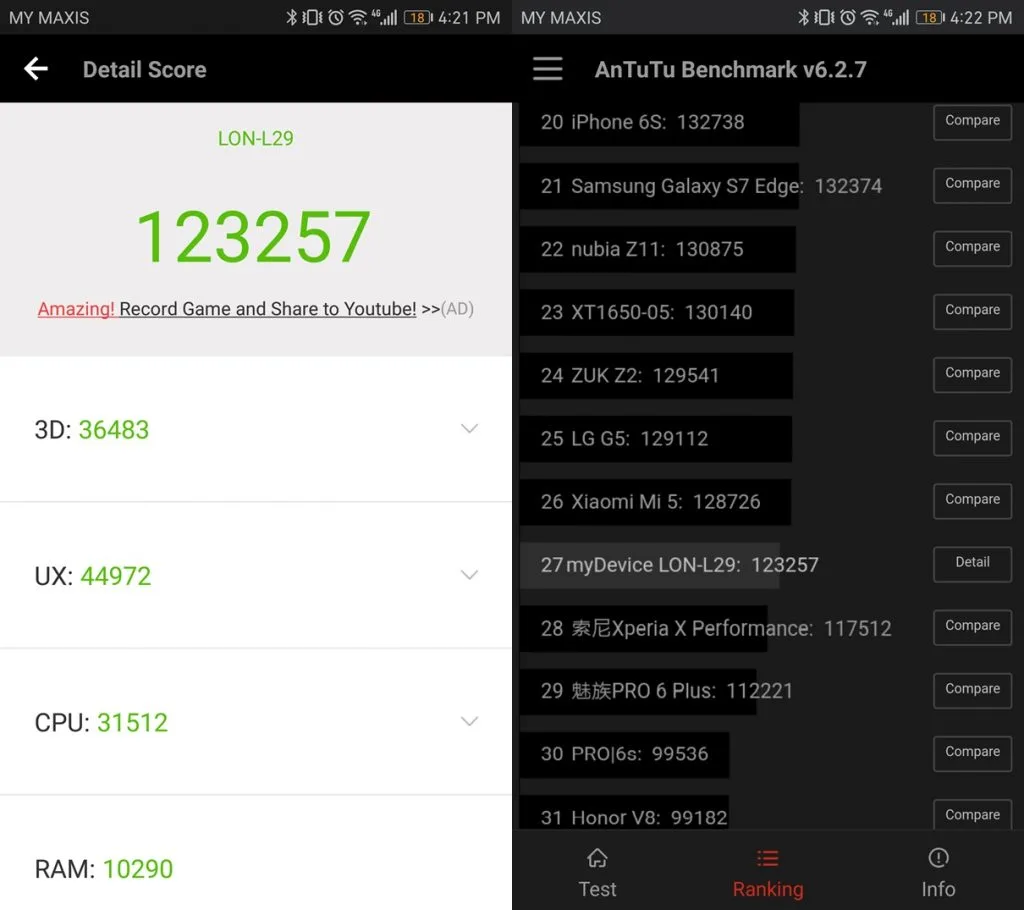This screenshot has height=910, width=1024.
Task: Expand the CPU score details chevron
Action: click(x=470, y=721)
